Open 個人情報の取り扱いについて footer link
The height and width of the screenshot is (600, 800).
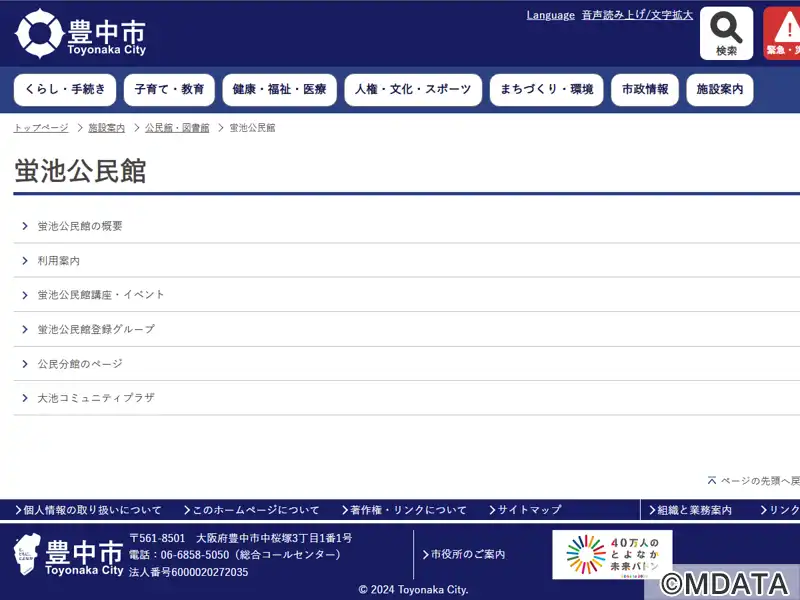91,510
